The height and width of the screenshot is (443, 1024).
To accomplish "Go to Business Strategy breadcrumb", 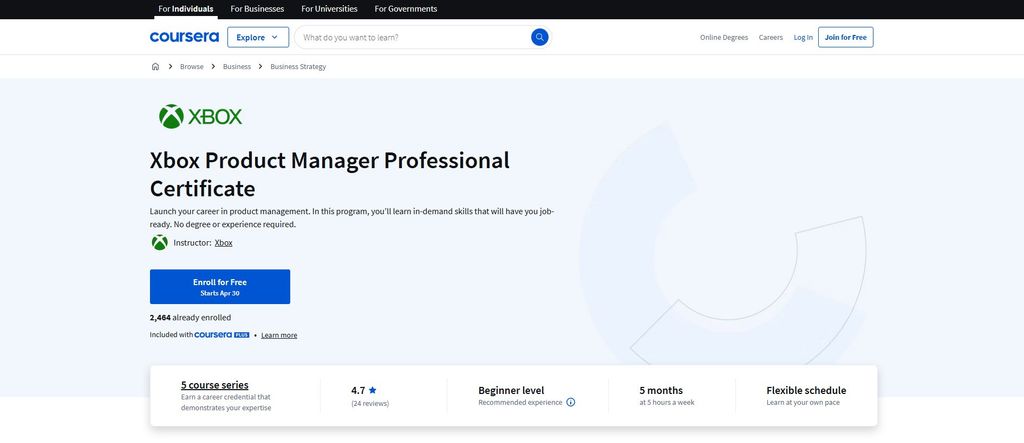I will [x=298, y=67].
